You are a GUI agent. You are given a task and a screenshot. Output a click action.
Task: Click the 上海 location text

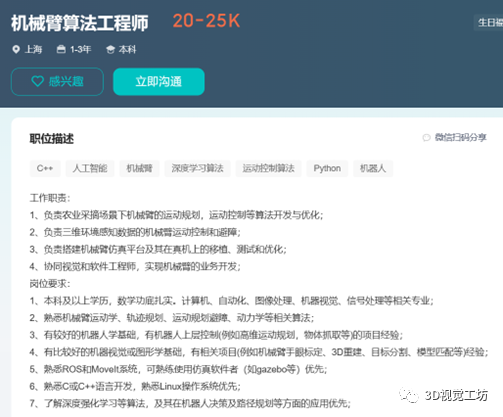33,50
